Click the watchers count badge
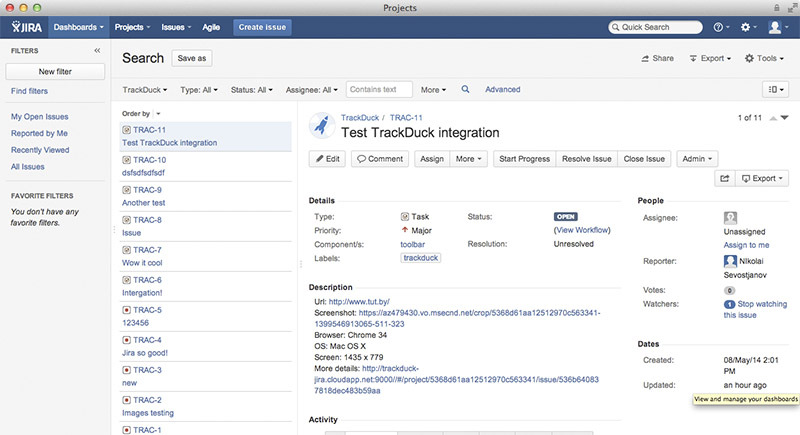This screenshot has width=800, height=435. [729, 304]
